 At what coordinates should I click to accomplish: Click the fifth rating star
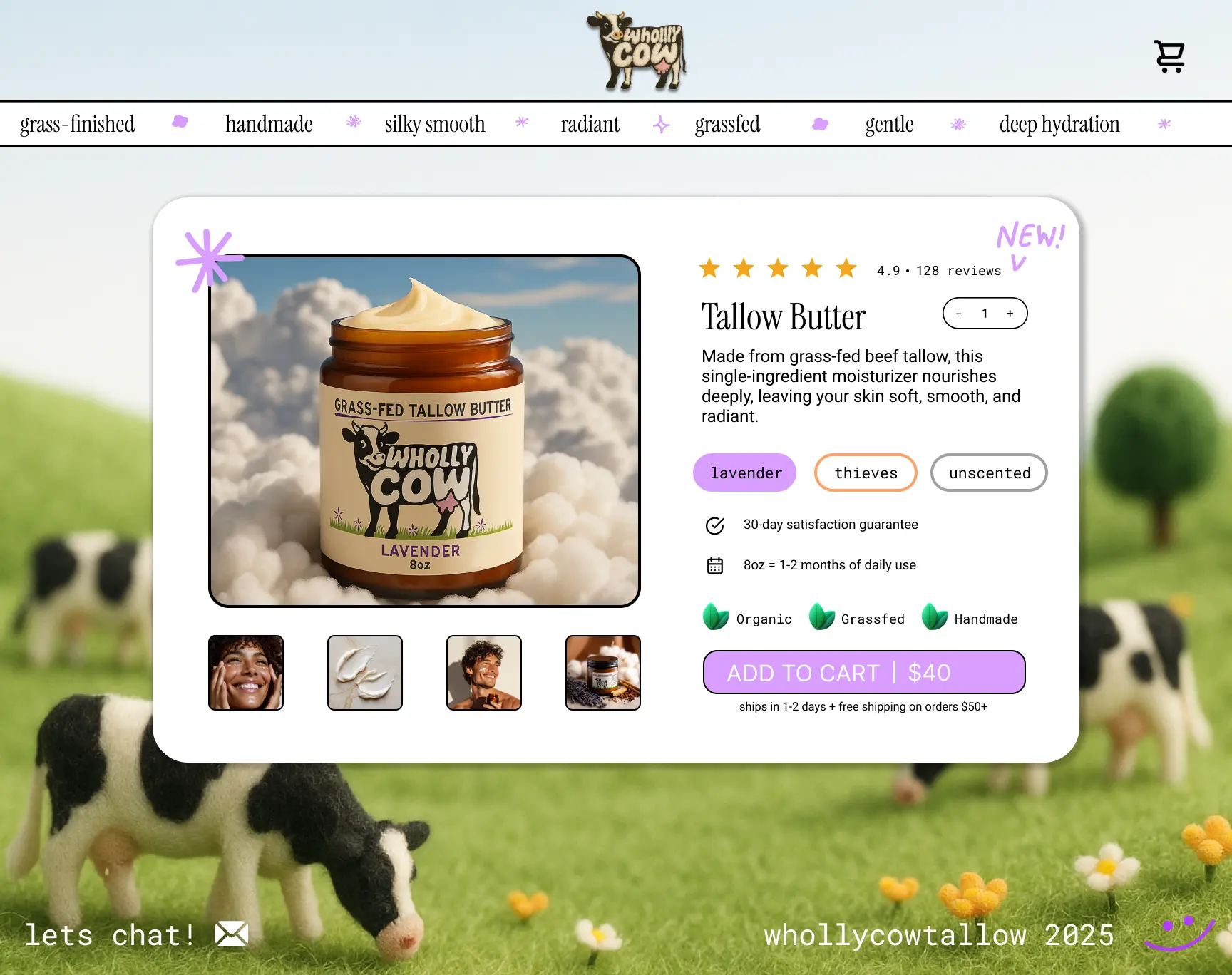pyautogui.click(x=846, y=269)
